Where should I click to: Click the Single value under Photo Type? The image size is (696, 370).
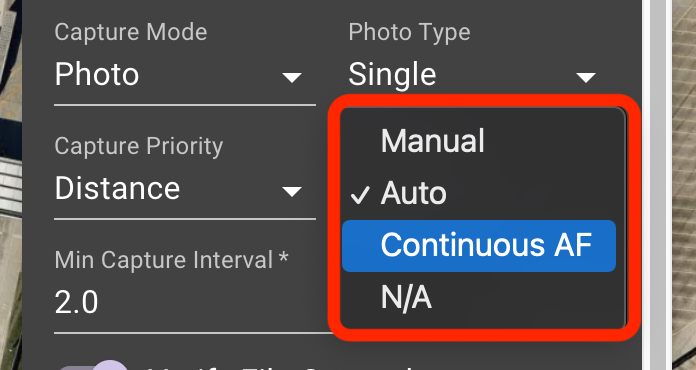392,74
